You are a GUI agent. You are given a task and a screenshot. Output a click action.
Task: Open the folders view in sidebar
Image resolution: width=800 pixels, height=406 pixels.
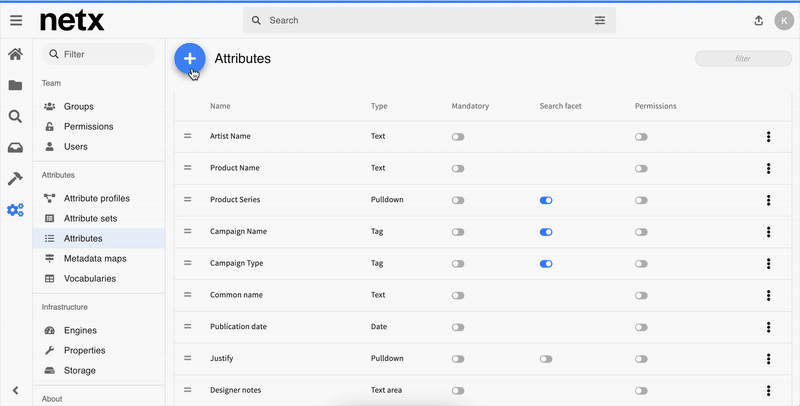[x=15, y=86]
